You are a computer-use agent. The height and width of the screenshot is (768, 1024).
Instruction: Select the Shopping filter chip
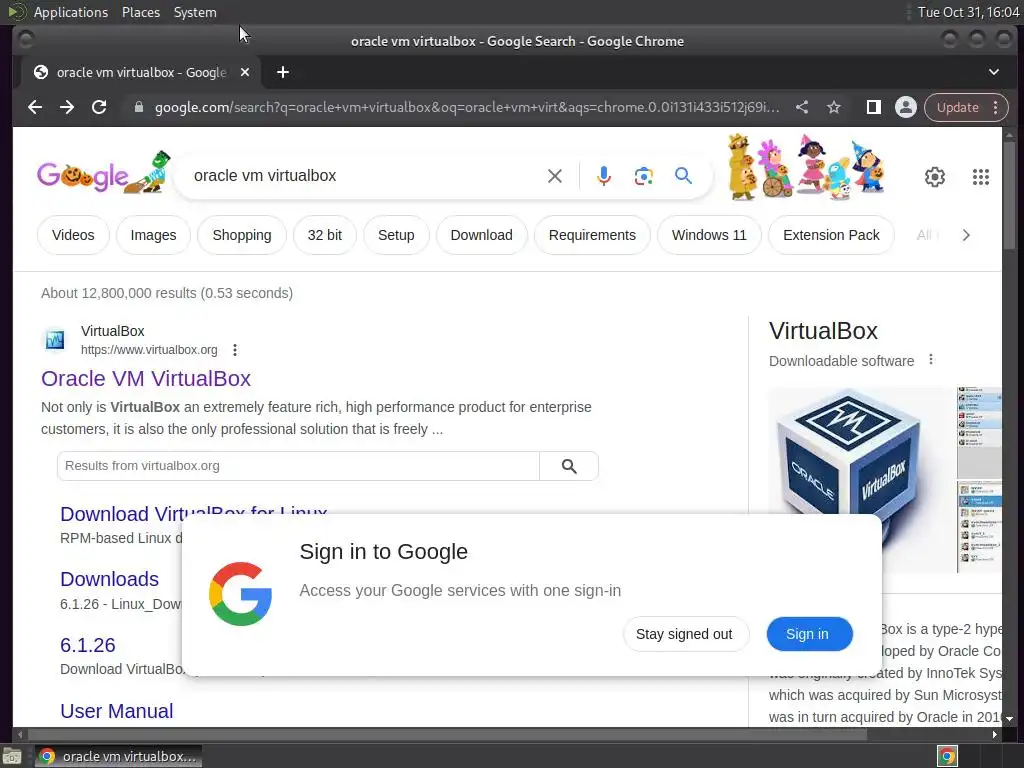tap(242, 235)
